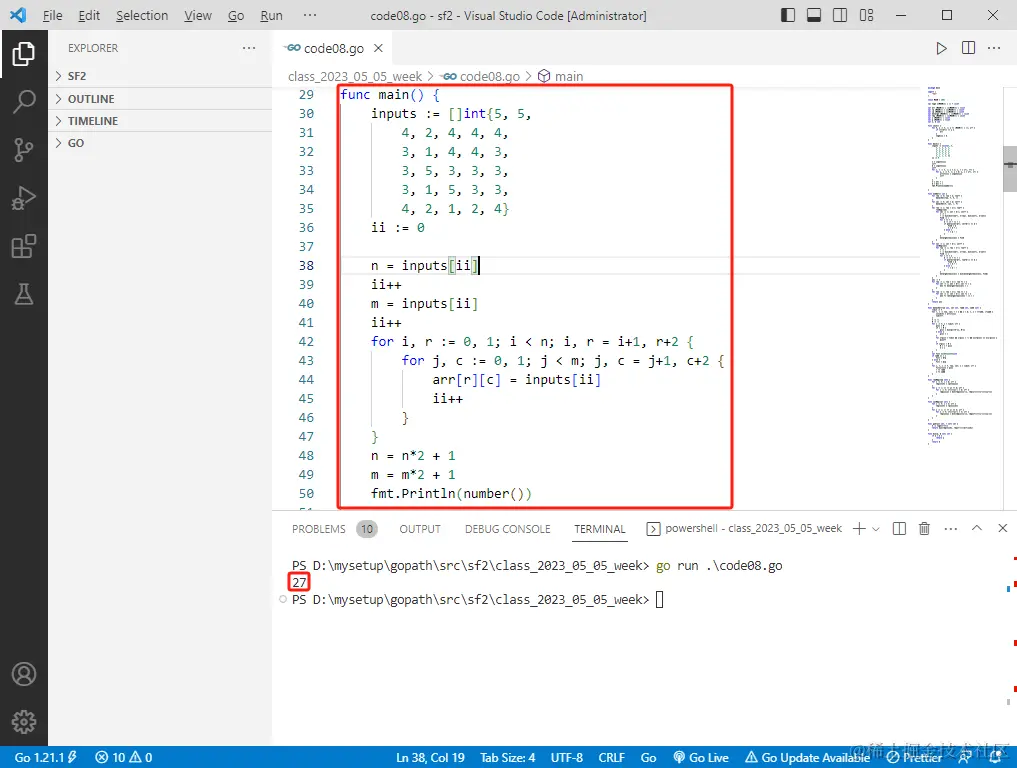Image resolution: width=1017 pixels, height=768 pixels.
Task: Open Explorer Views and More Actions
Action: [x=248, y=48]
